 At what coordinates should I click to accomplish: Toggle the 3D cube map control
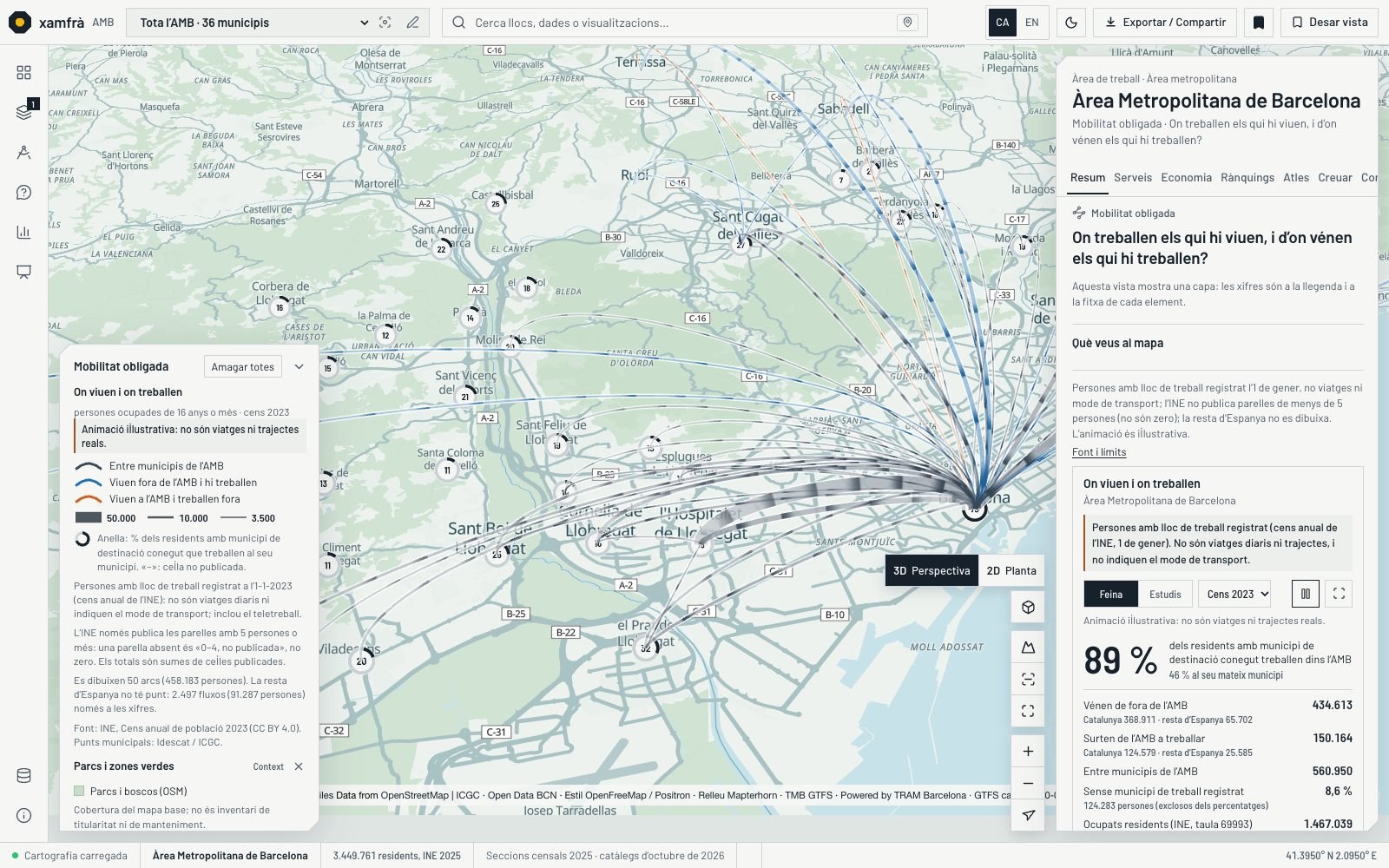tap(1028, 608)
